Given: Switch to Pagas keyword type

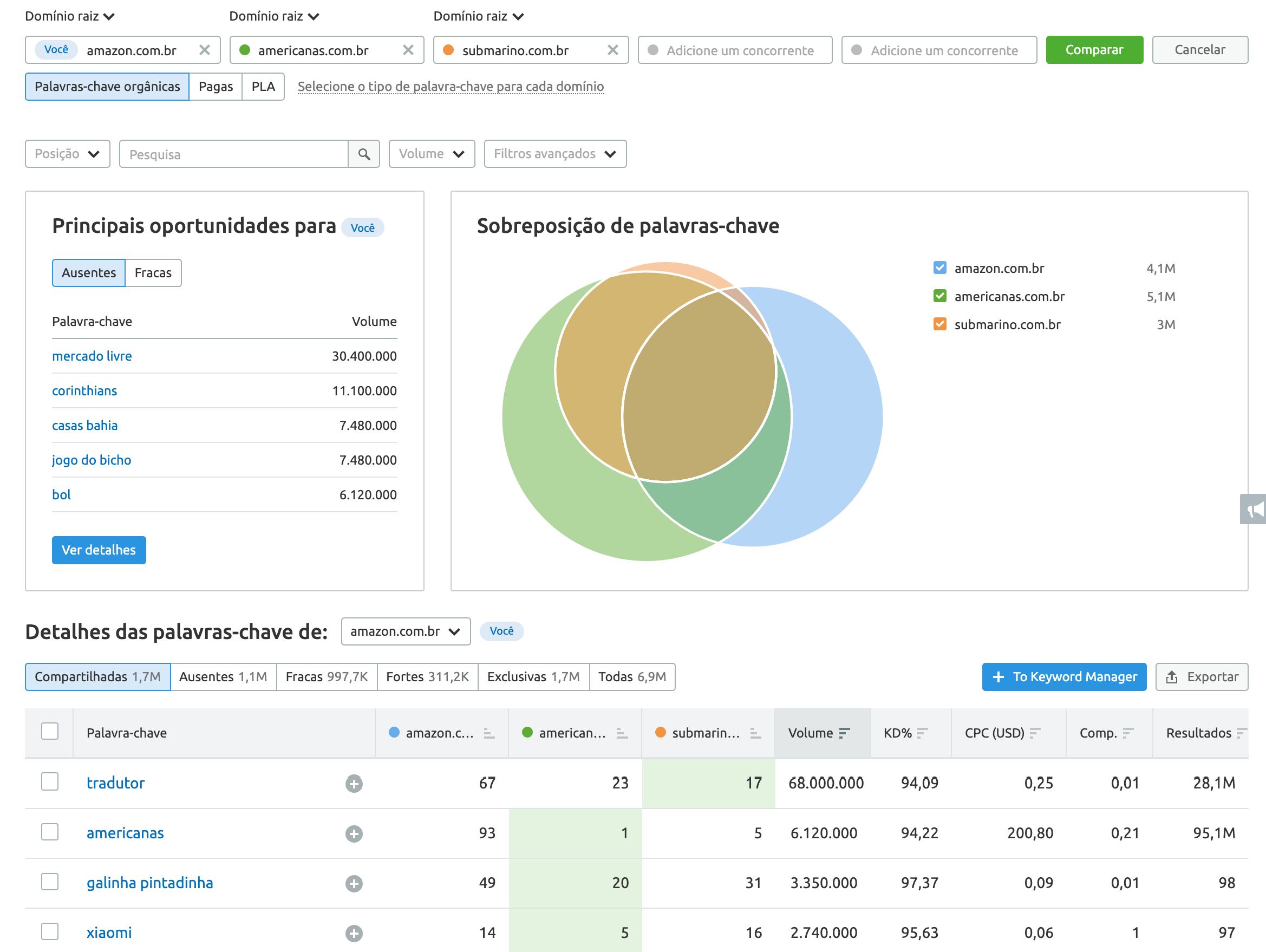Looking at the screenshot, I should [x=216, y=87].
